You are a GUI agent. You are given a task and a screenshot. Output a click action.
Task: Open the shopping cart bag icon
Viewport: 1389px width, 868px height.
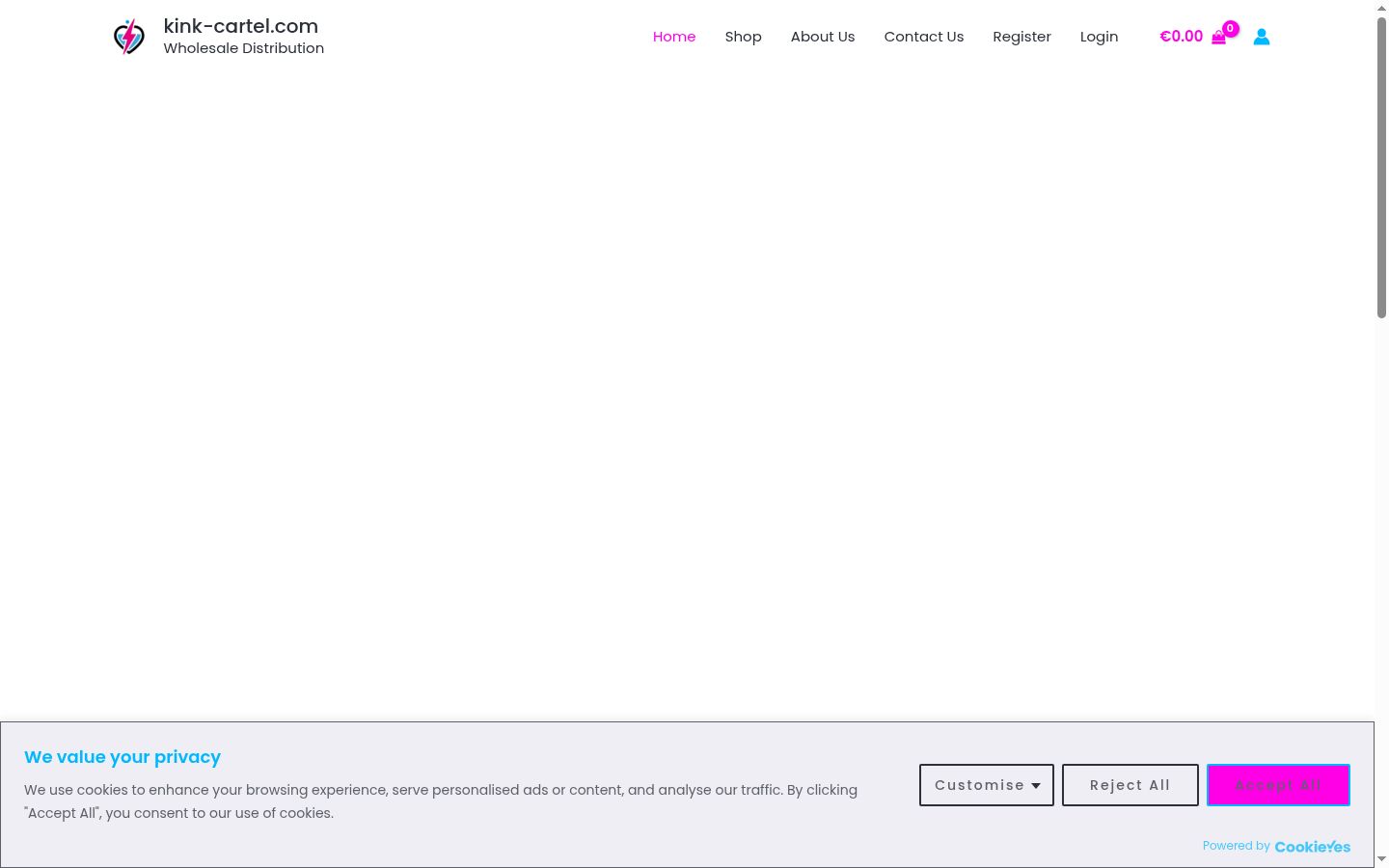[x=1218, y=38]
